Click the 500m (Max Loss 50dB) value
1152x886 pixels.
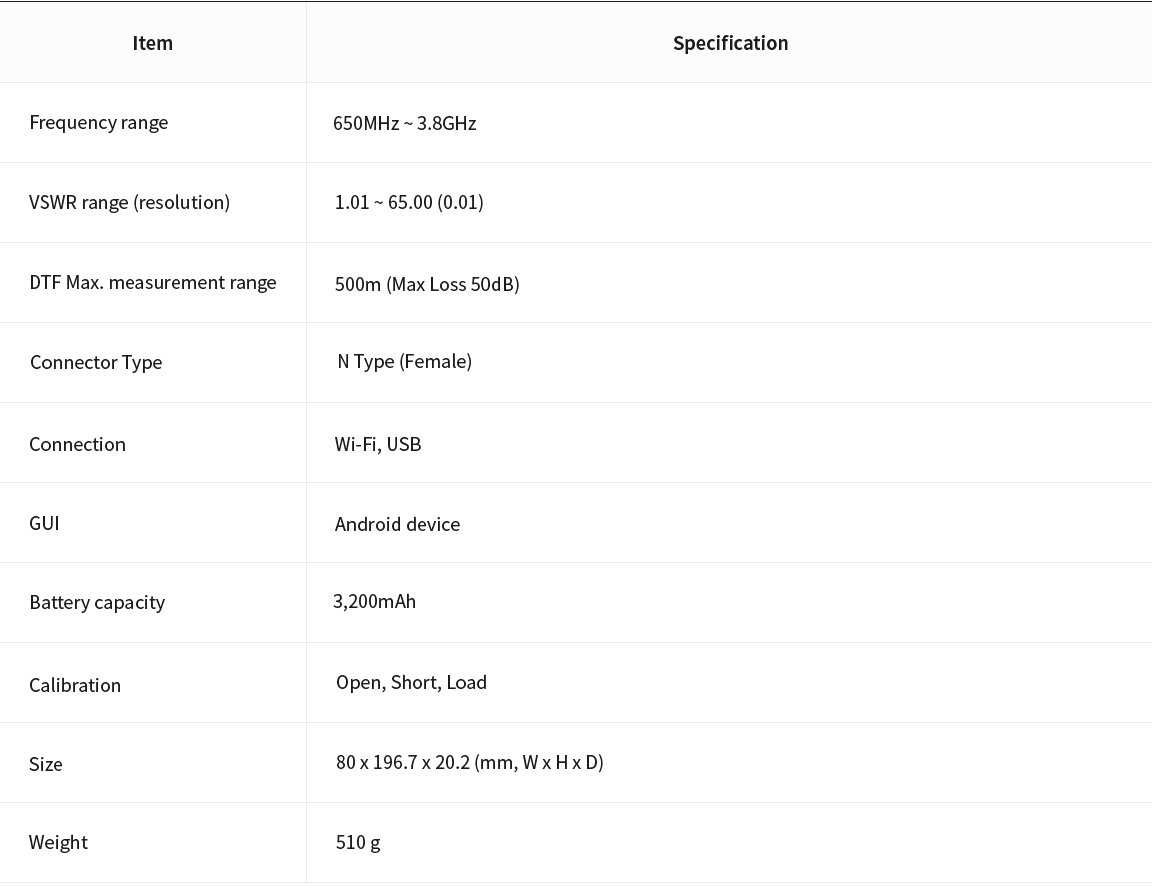(x=427, y=284)
